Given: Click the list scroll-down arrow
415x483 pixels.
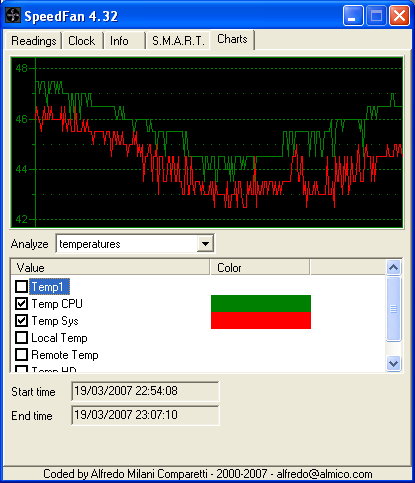Looking at the screenshot, I should click(x=394, y=363).
